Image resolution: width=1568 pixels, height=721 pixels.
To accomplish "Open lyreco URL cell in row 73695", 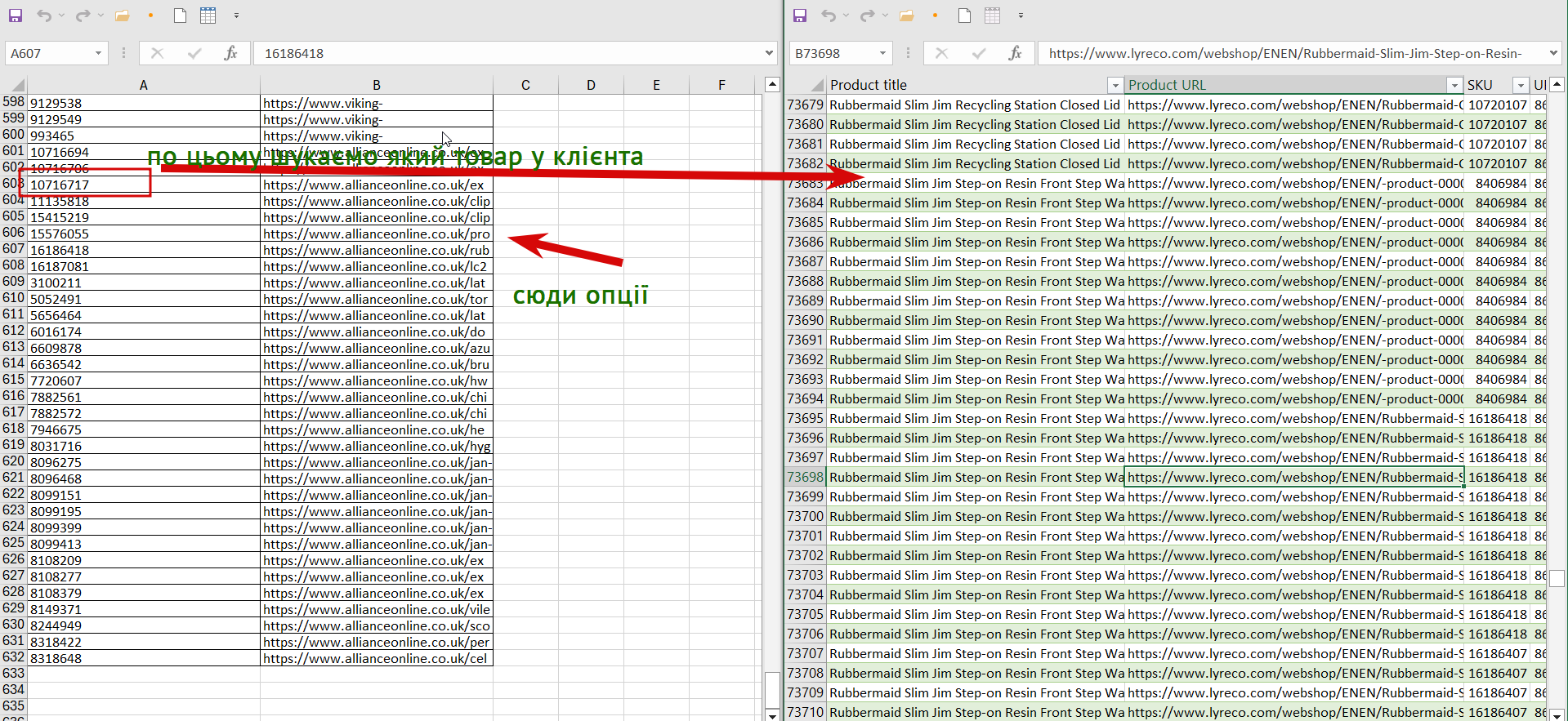I will 1294,418.
